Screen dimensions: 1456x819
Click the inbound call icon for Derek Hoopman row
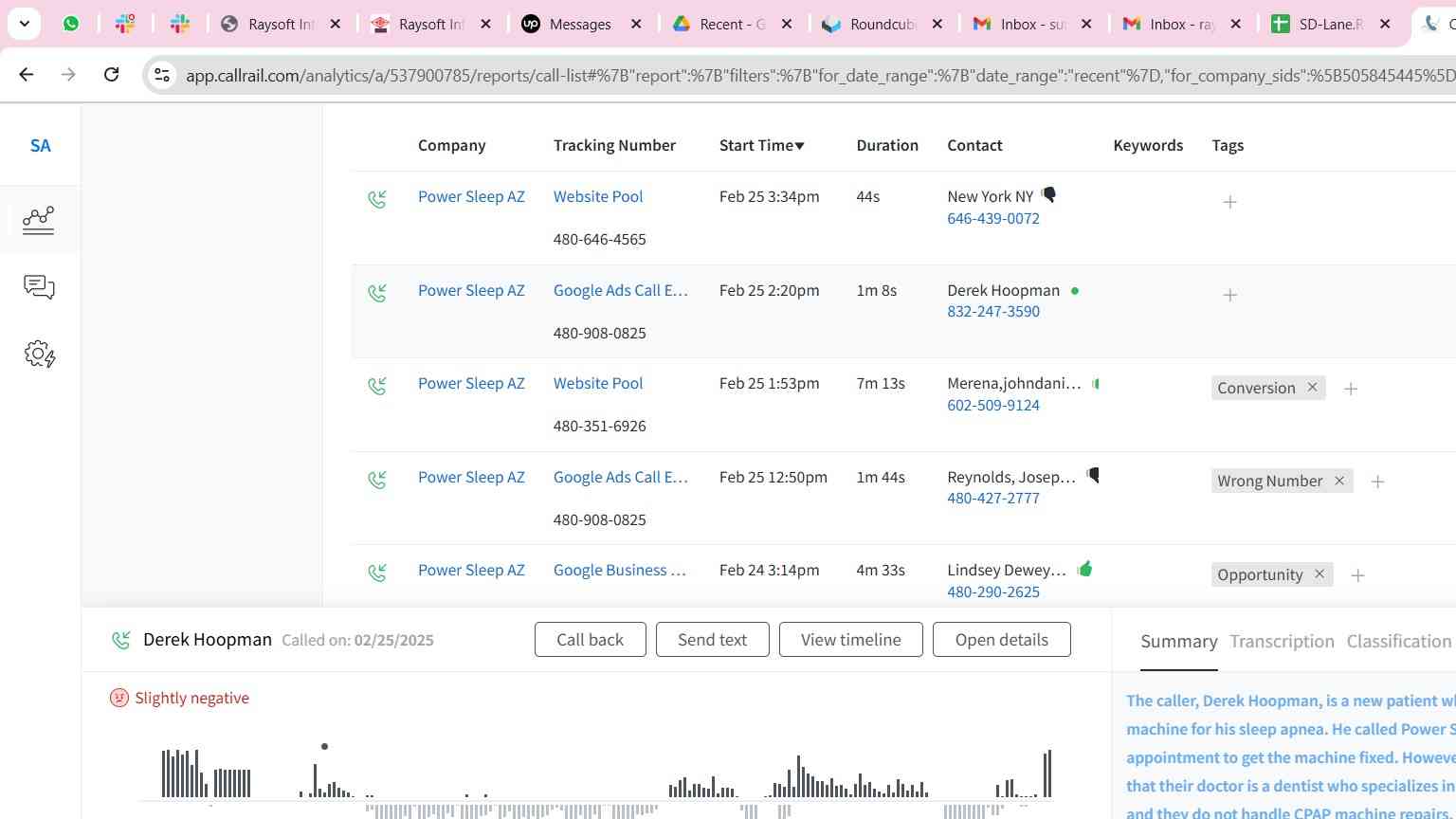click(x=377, y=293)
